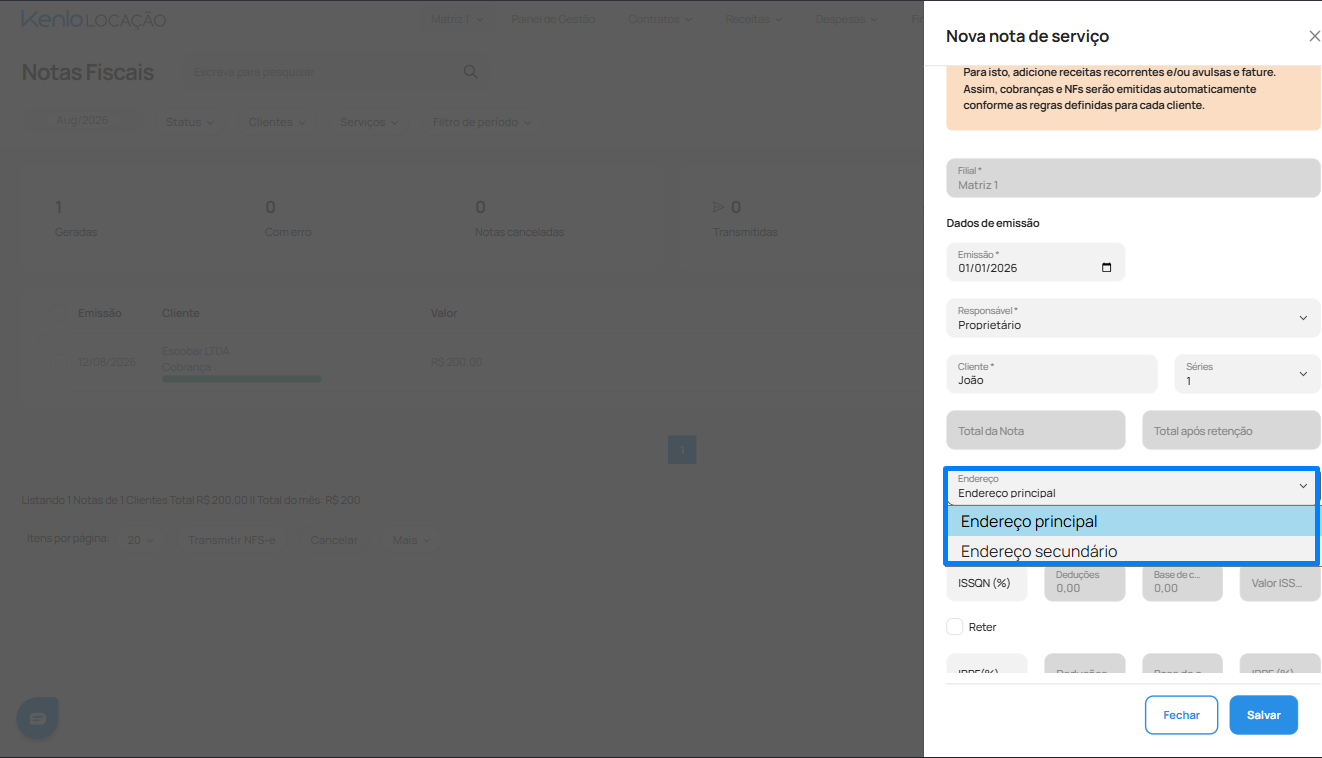Click the Geradas counter card

click(x=76, y=219)
